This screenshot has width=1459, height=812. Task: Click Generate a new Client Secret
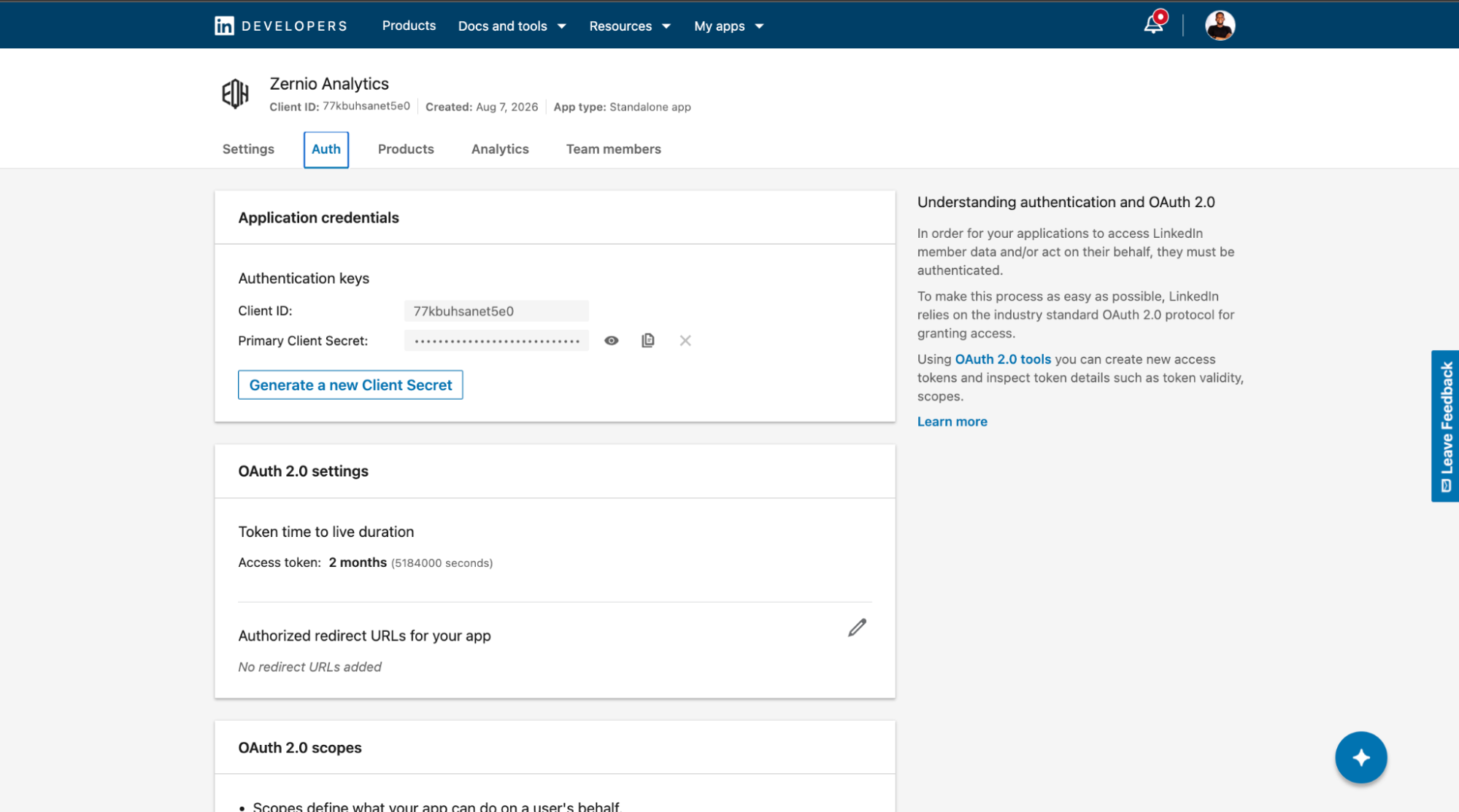coord(350,385)
